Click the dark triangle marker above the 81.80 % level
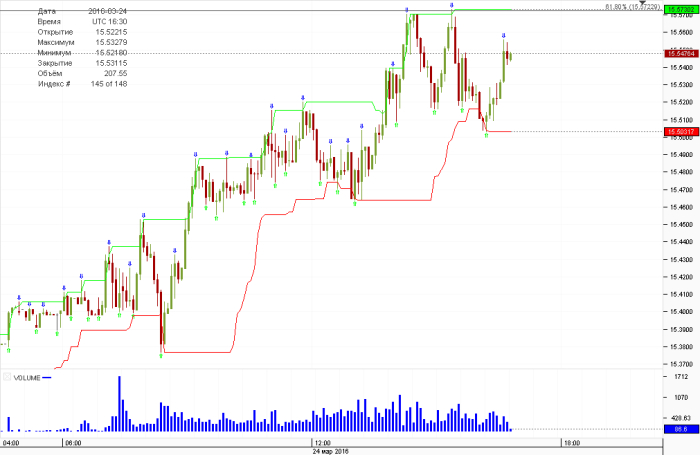 click(642, 3)
